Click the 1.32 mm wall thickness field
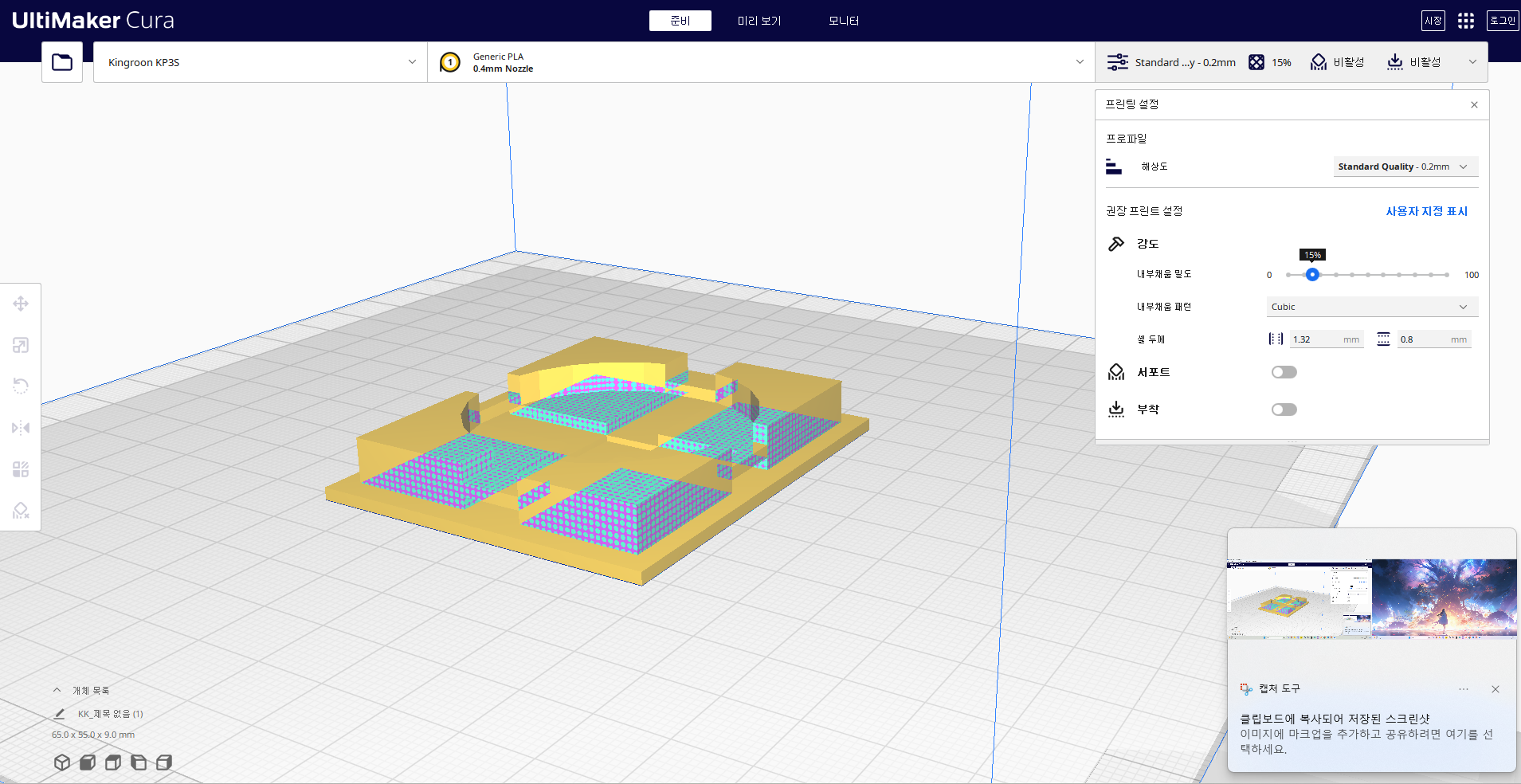This screenshot has width=1521, height=784. (1324, 339)
